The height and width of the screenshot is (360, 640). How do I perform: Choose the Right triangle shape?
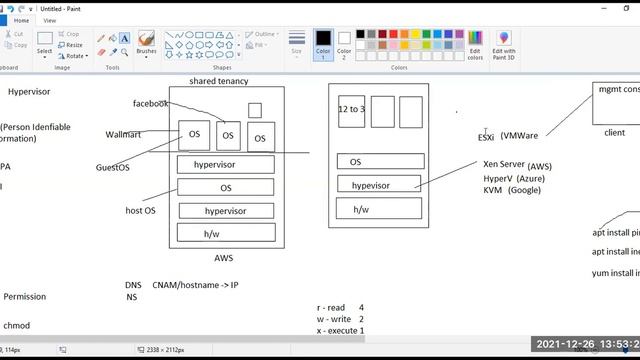(169, 45)
